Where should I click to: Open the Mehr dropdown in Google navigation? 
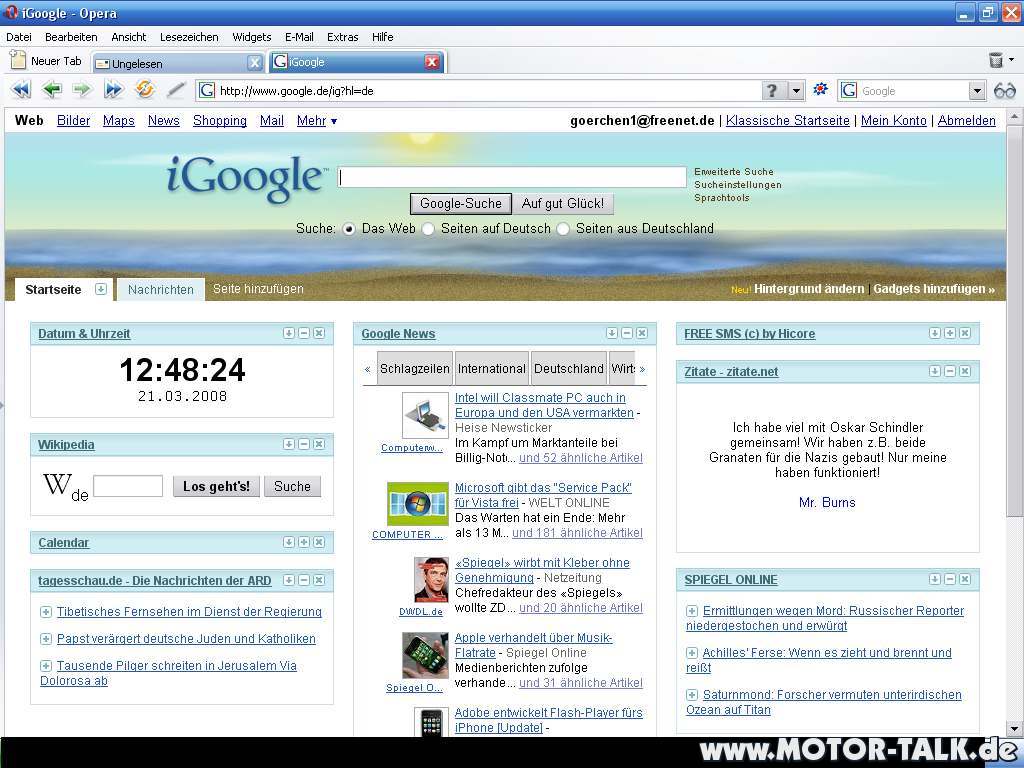point(317,121)
